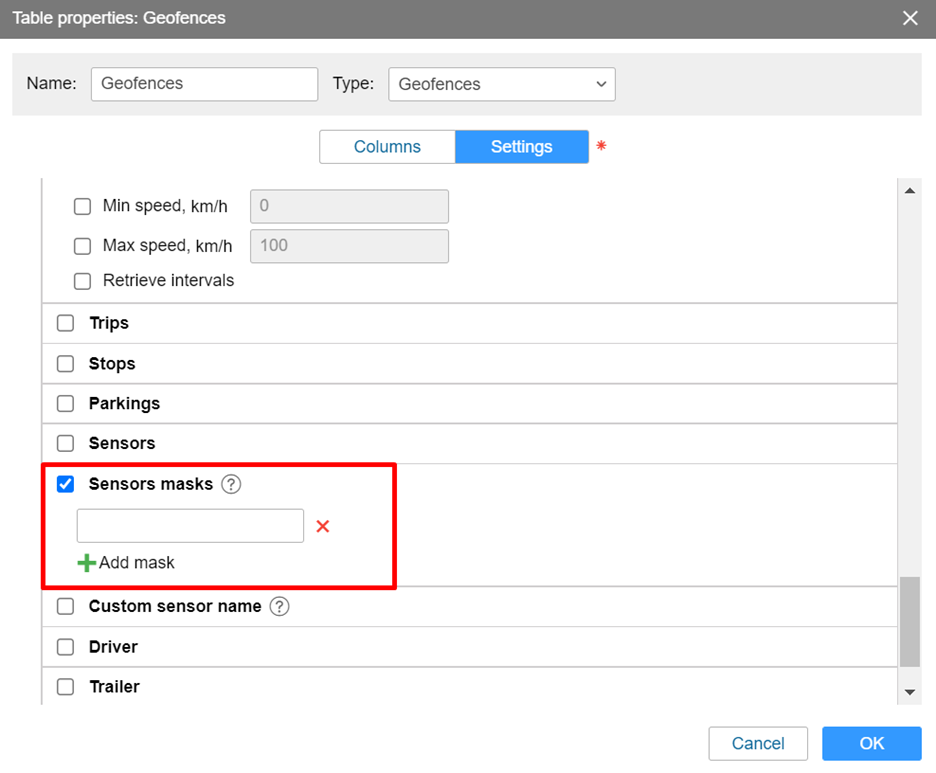The image size is (936, 773).
Task: Enable the Trips checkbox
Action: [x=66, y=323]
